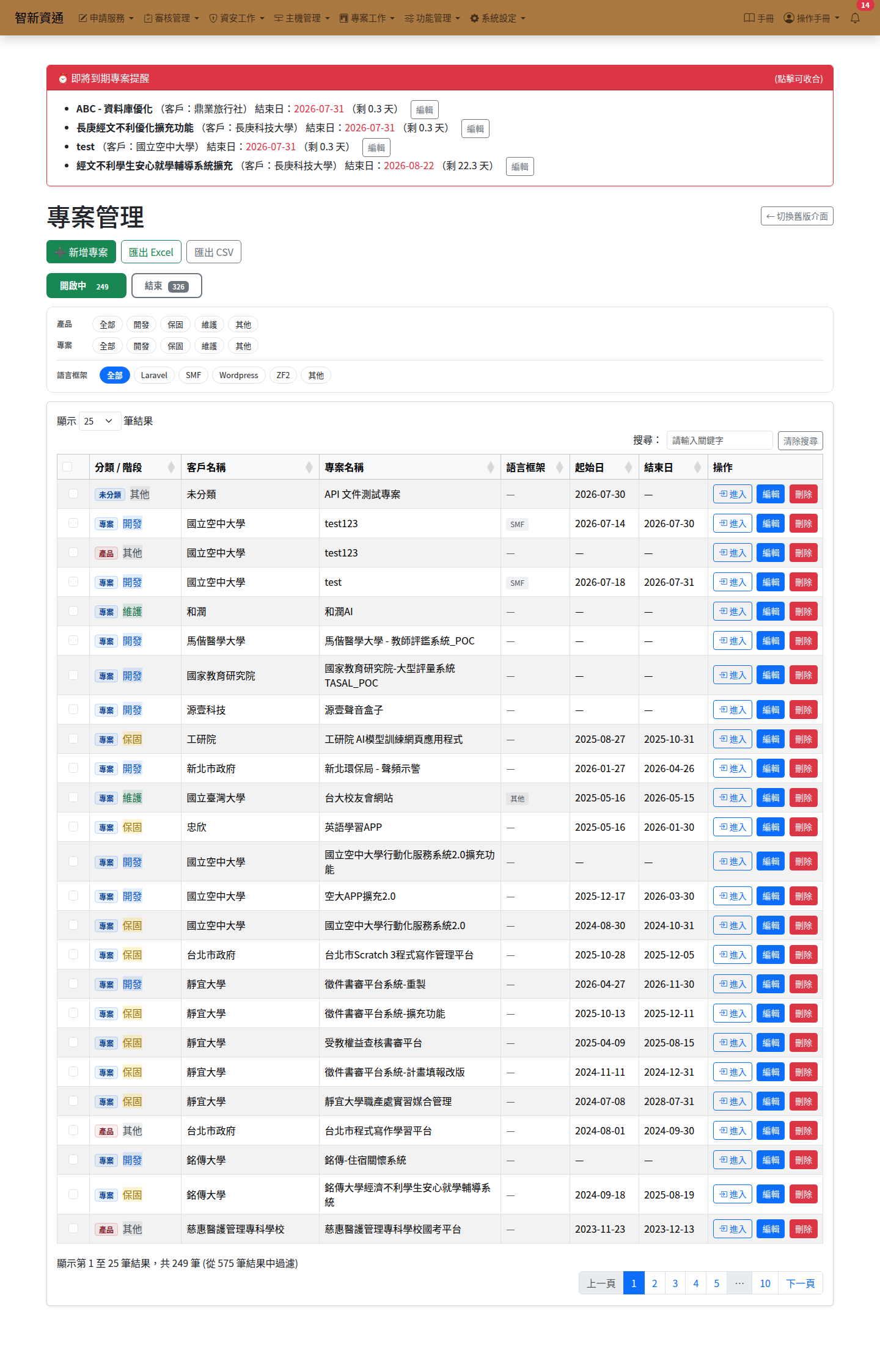This screenshot has height=1372, width=880.
Task: Open the 專案工作 dropdown menu
Action: (x=367, y=18)
